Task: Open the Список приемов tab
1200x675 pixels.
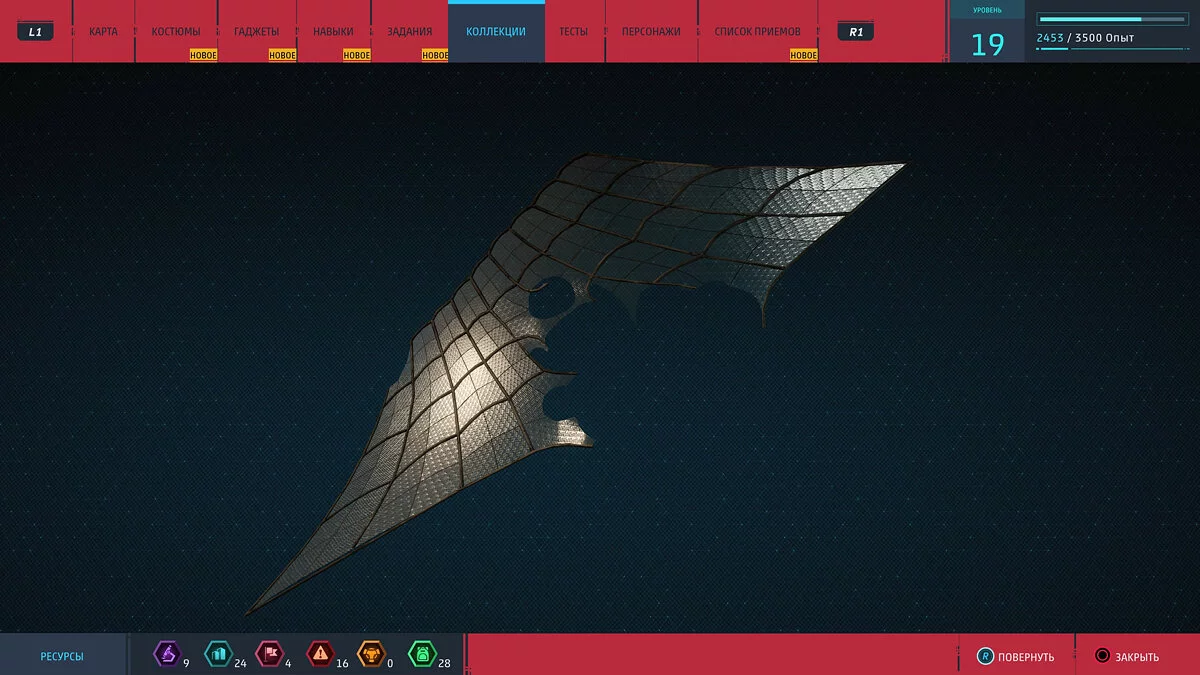Action: point(758,32)
